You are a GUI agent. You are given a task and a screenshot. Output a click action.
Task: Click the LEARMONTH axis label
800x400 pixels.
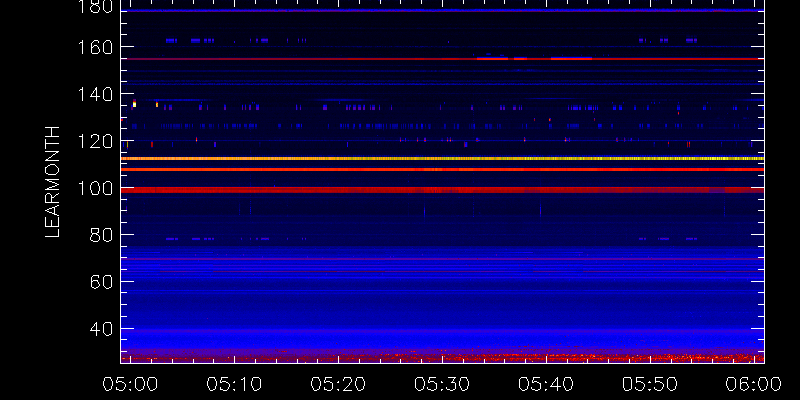pos(53,182)
